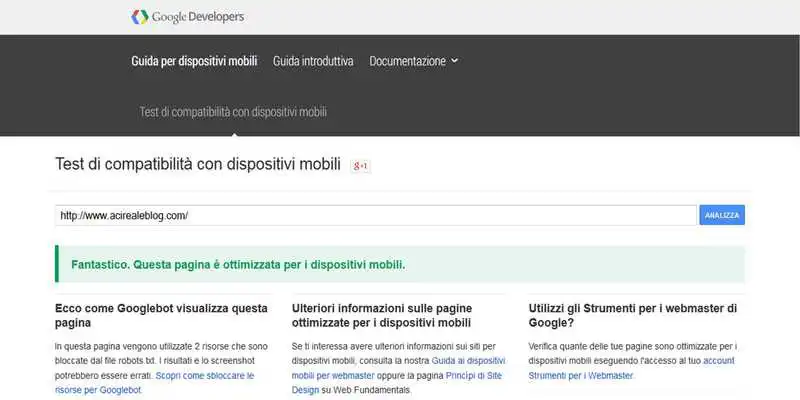This screenshot has height=400, width=800.
Task: Expand the Documentazione dropdown
Action: tap(414, 61)
